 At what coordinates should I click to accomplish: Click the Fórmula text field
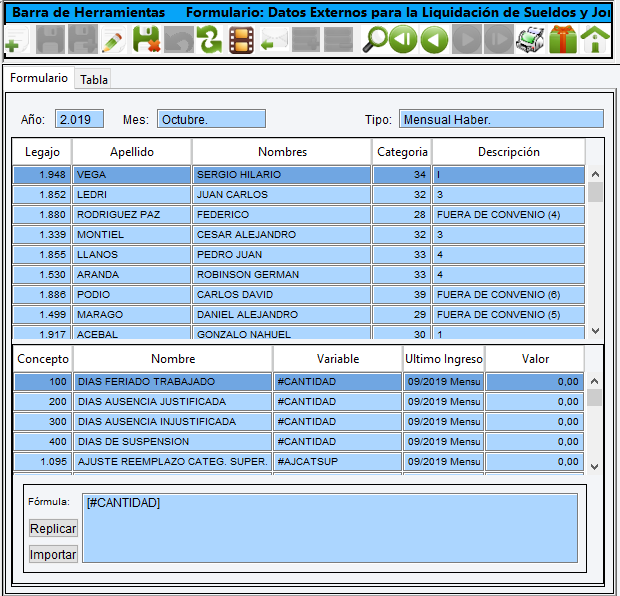click(329, 527)
